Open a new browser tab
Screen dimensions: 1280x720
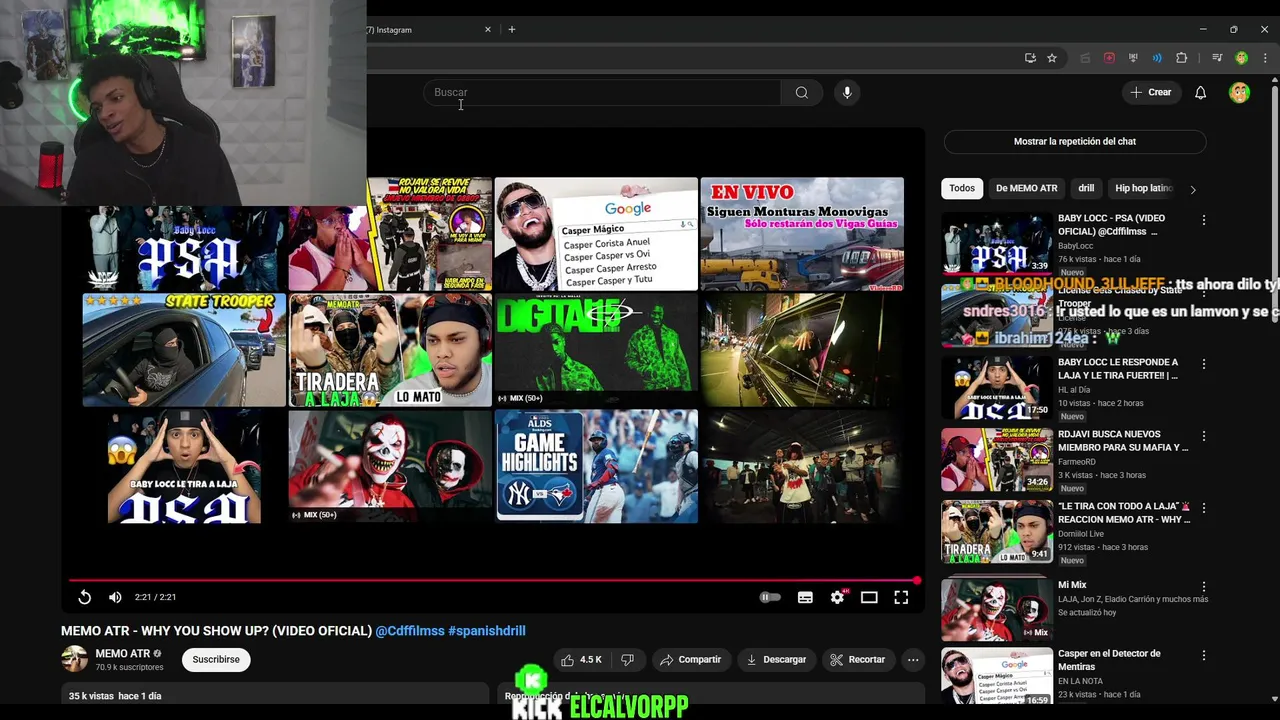click(x=512, y=30)
